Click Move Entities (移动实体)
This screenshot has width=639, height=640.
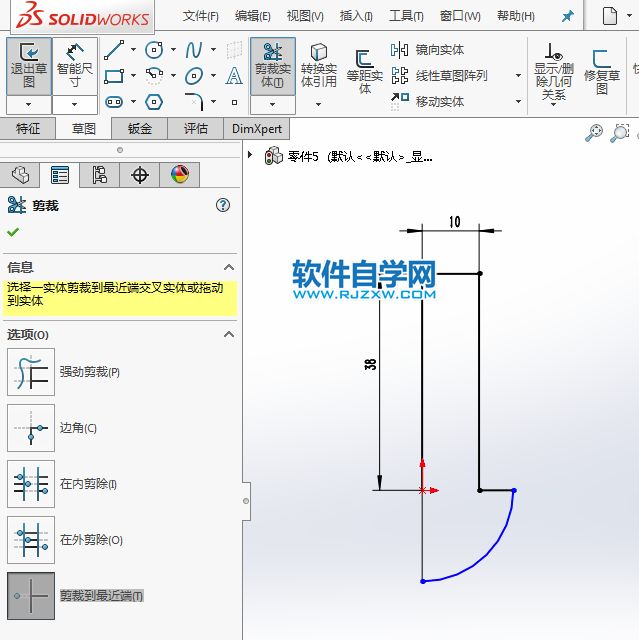click(428, 102)
